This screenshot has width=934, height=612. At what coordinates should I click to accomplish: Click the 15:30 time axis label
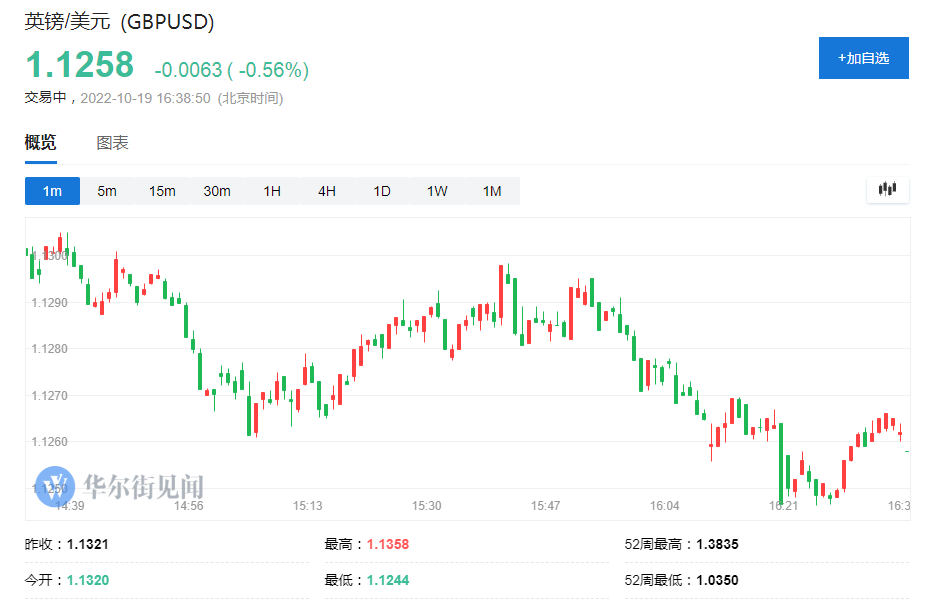[426, 506]
